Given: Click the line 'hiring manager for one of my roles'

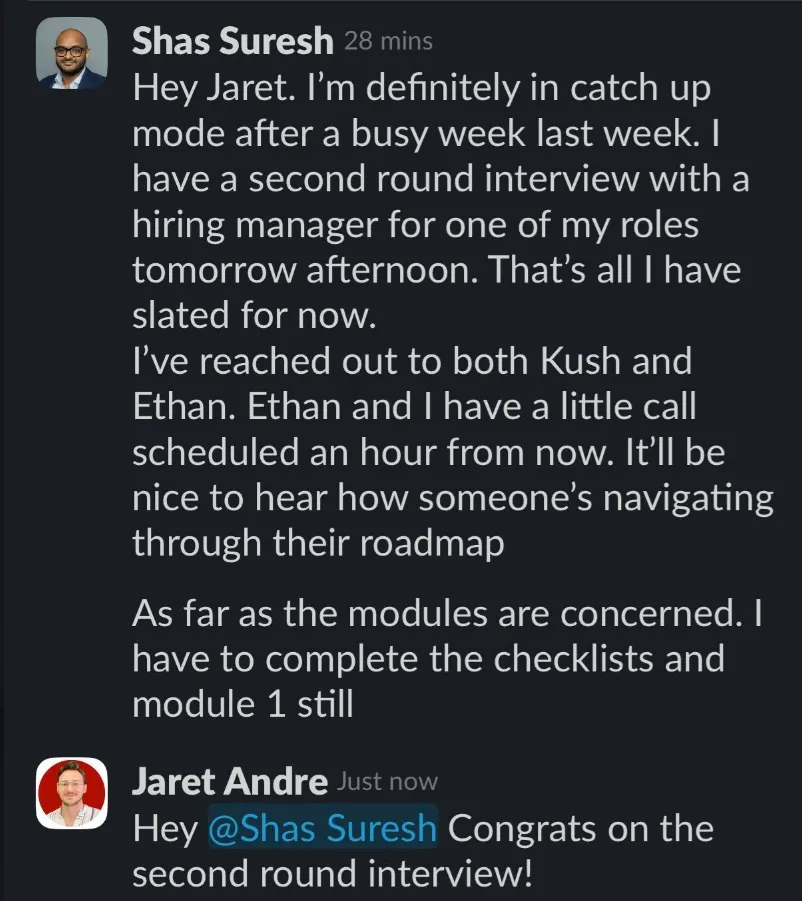Looking at the screenshot, I should (x=415, y=225).
